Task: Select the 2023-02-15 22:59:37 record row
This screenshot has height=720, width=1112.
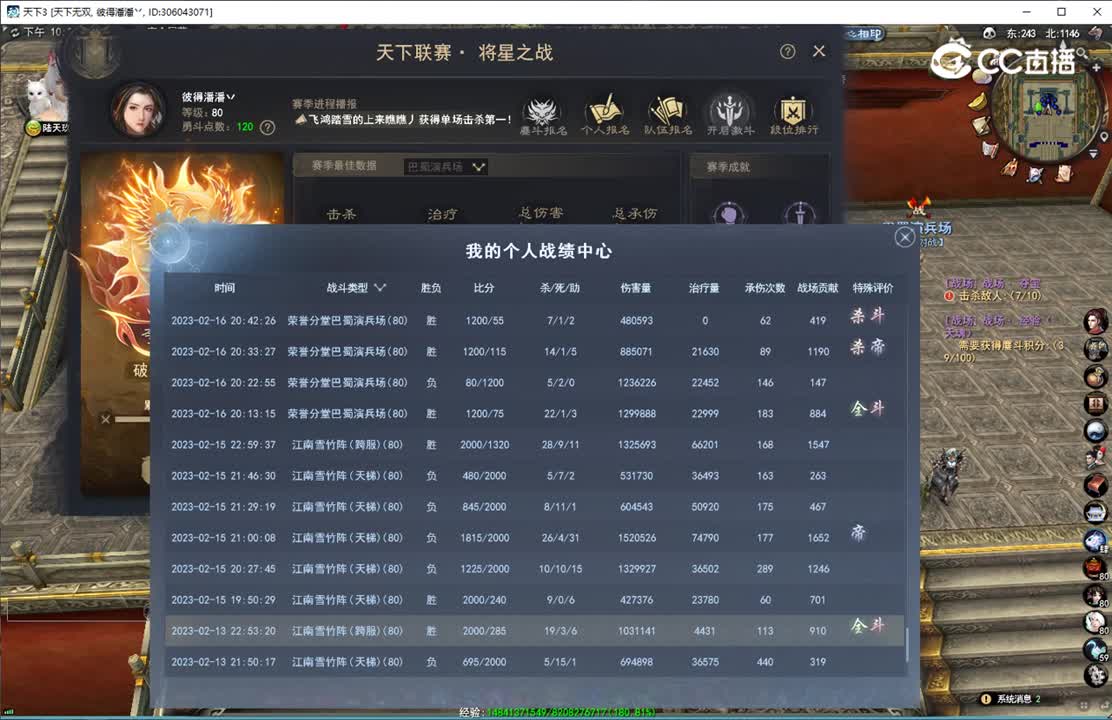Action: (535, 445)
